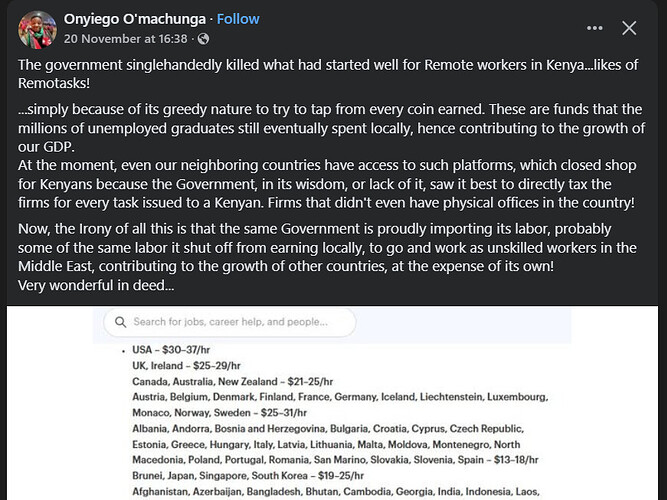Close the post viewer with X
The image size is (667, 500).
(629, 28)
